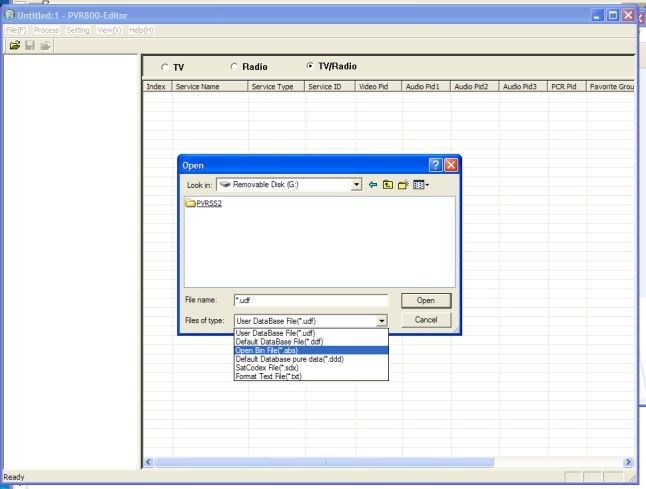Click the PCR Pid column header
Image resolution: width=646 pixels, height=489 pixels.
pyautogui.click(x=567, y=87)
